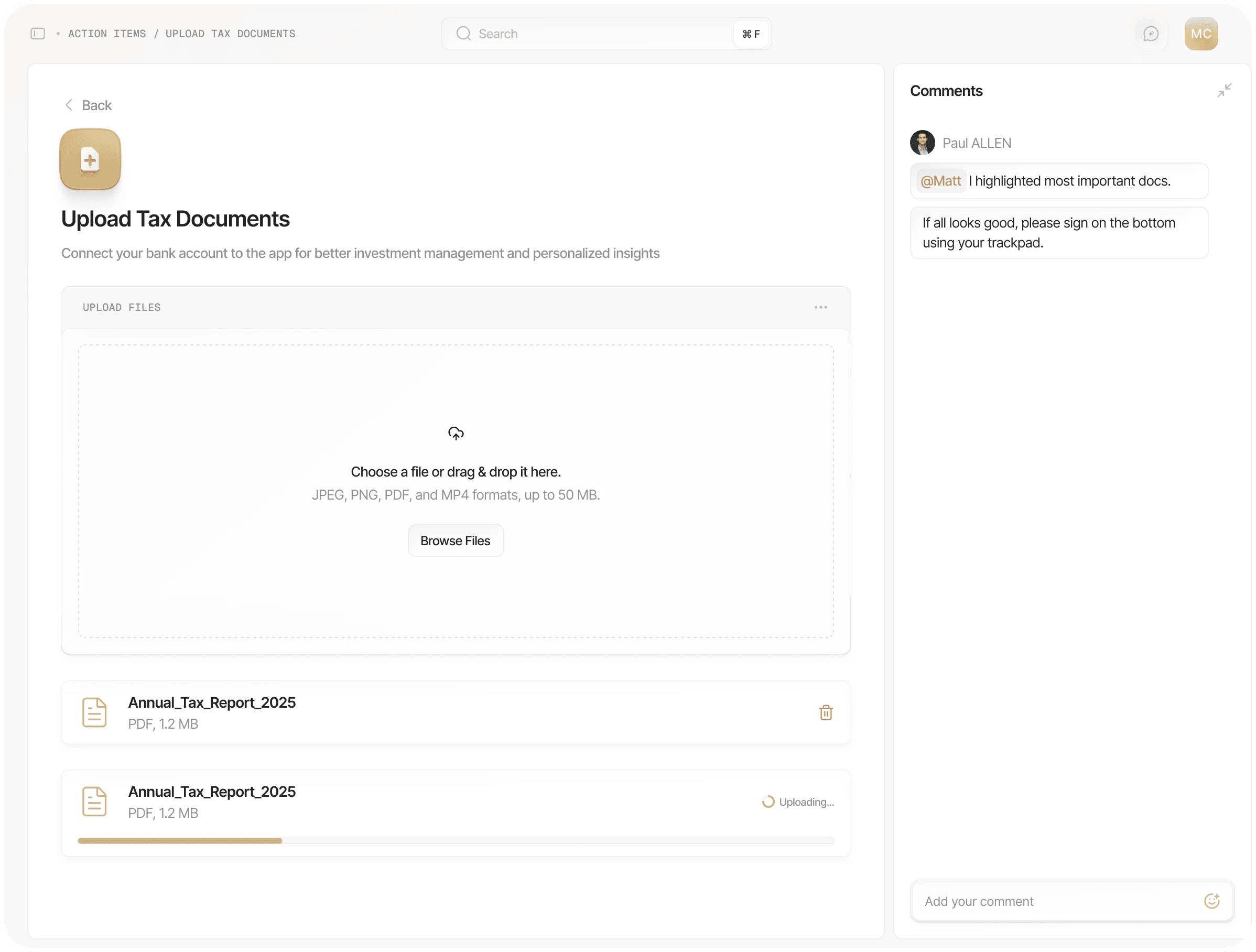Image resolution: width=1256 pixels, height=952 pixels.
Task: Click the gold add-document icon
Action: [90, 159]
